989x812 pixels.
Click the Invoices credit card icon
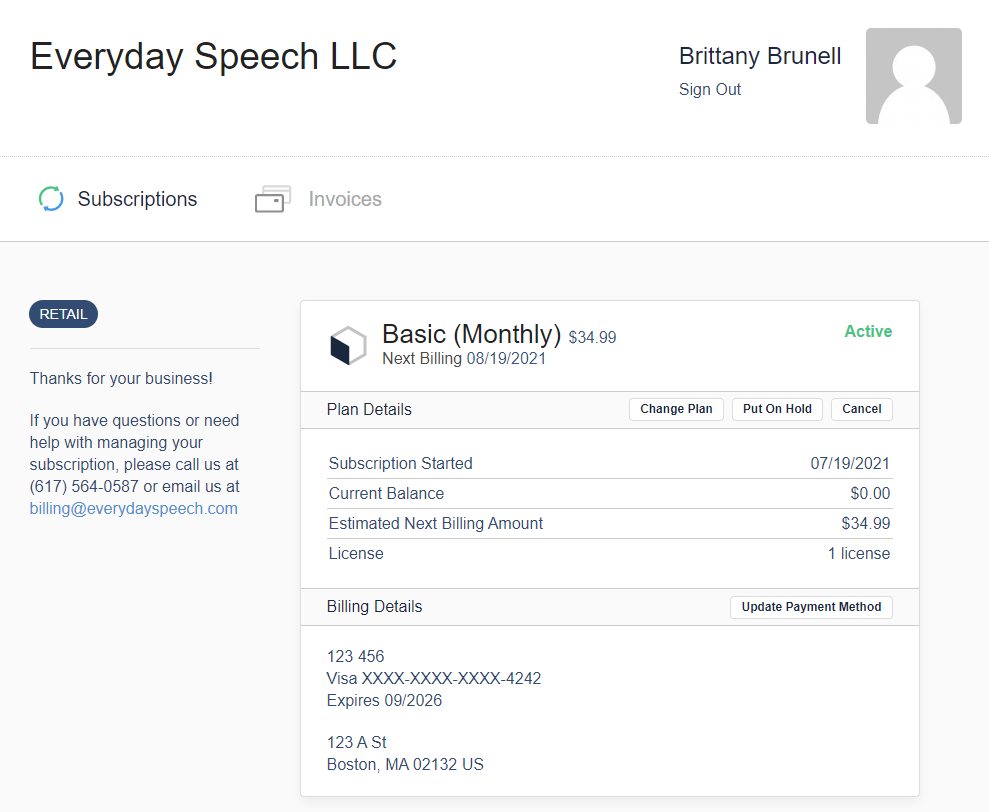(x=272, y=199)
